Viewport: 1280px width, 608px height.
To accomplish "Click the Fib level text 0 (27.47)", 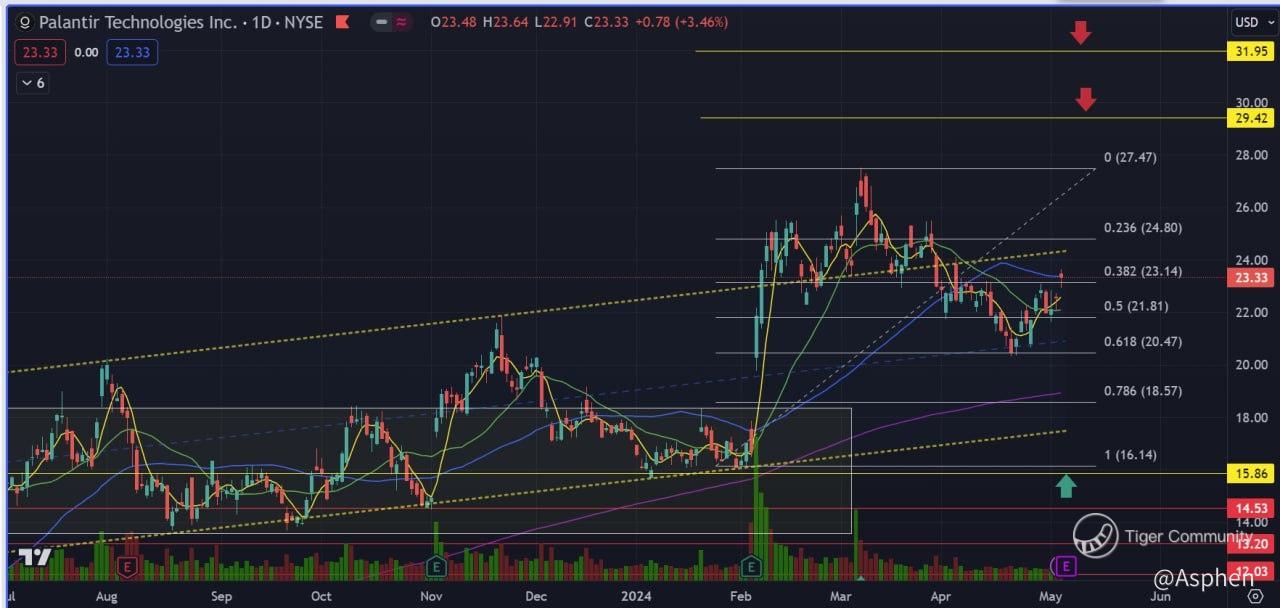I will [1130, 157].
